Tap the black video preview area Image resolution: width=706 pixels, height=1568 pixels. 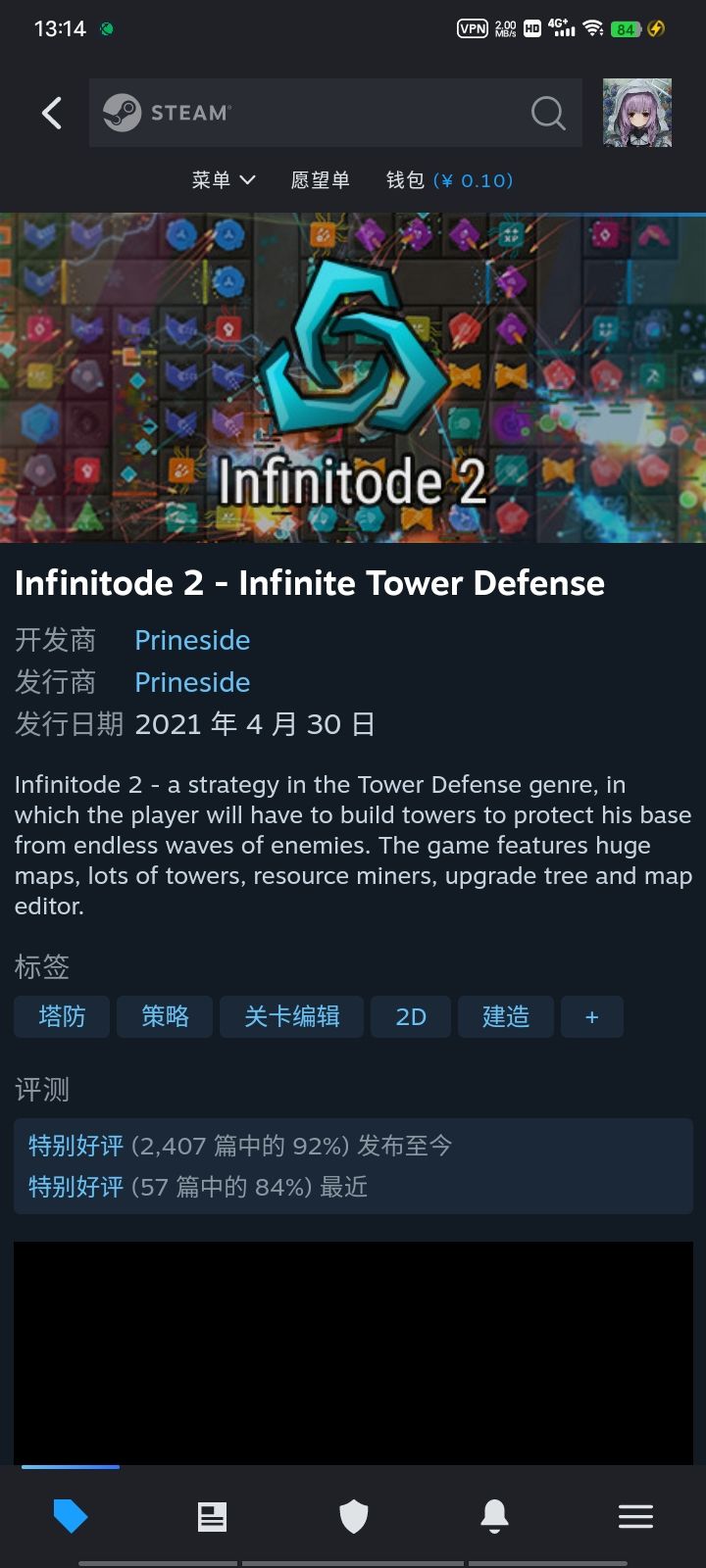(x=353, y=1353)
